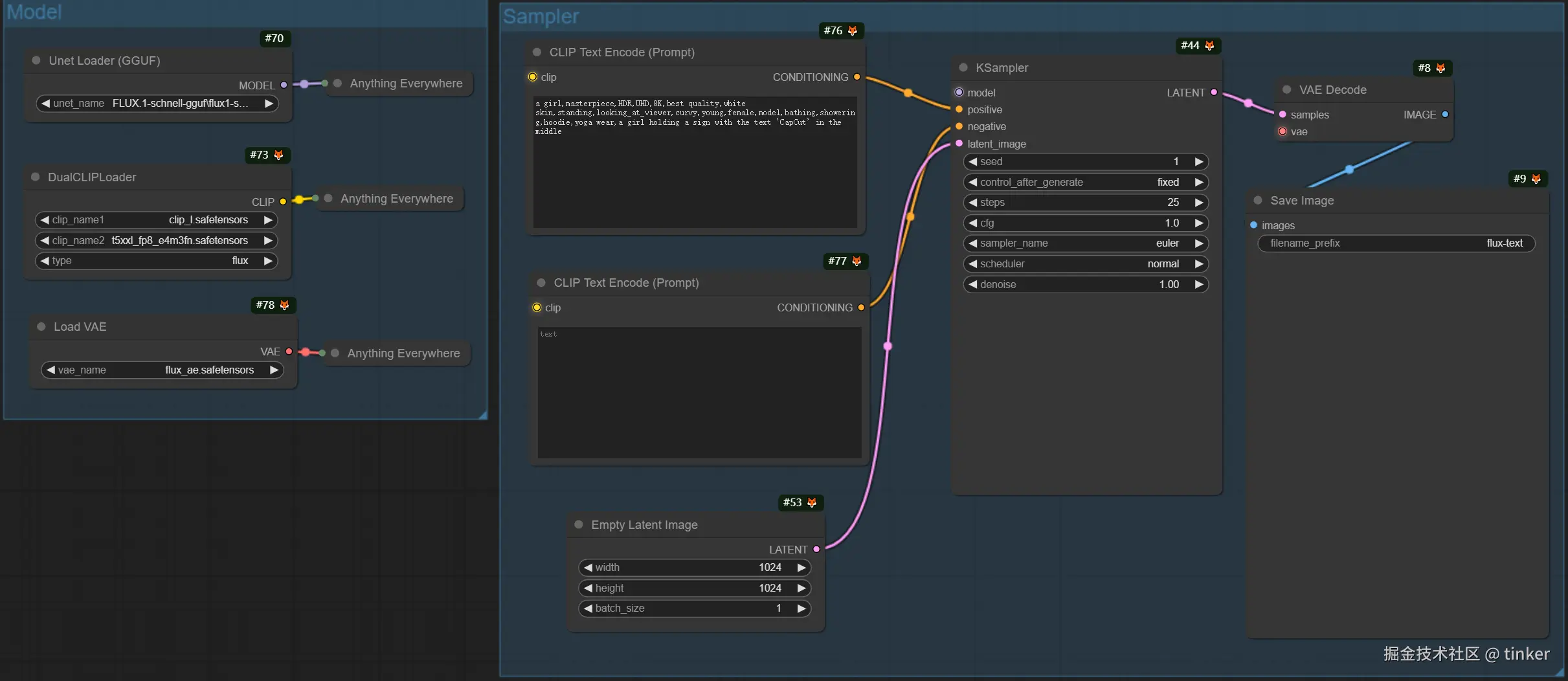
Task: Select next unet_name option with right arrow
Action: 269,104
